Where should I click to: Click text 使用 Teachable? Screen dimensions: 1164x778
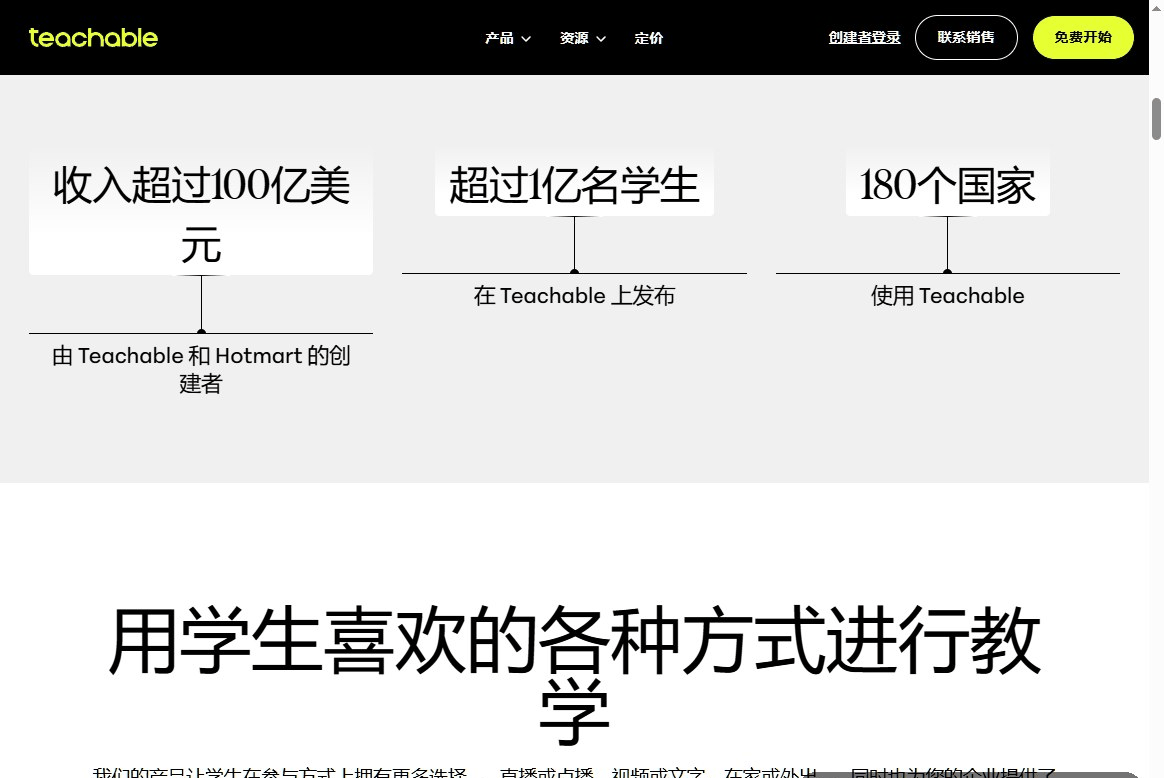pos(947,295)
